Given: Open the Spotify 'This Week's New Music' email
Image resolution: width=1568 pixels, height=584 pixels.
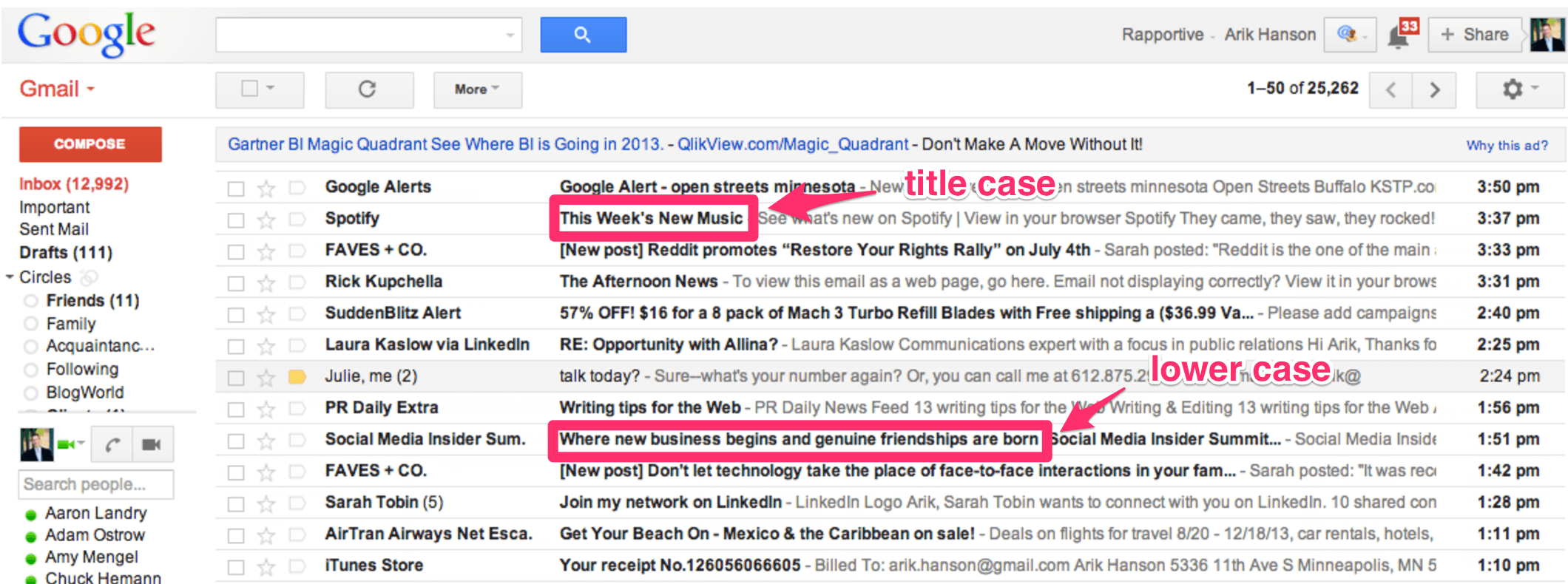Looking at the screenshot, I should 651,219.
